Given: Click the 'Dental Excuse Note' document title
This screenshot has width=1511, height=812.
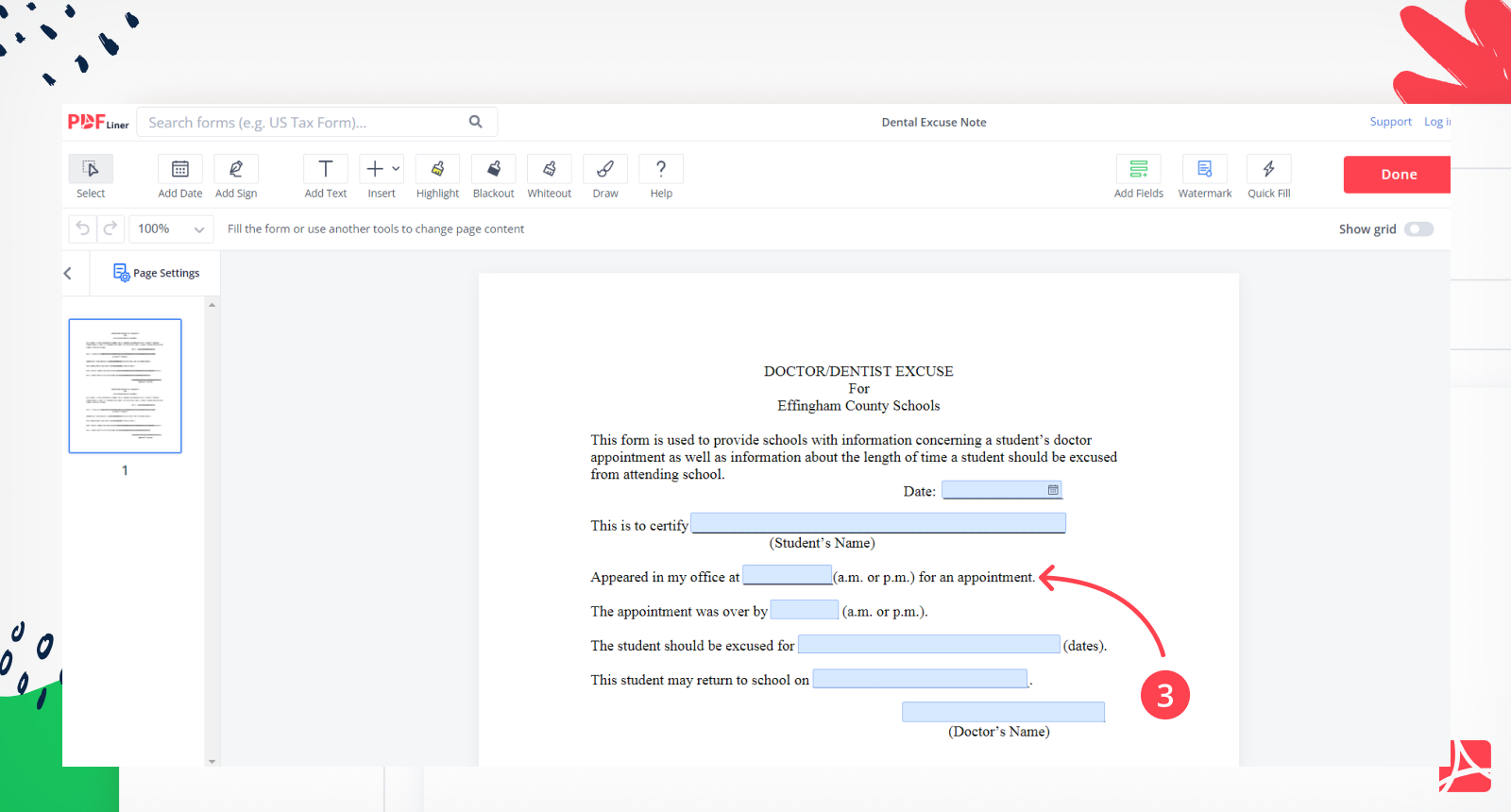Looking at the screenshot, I should pos(934,123).
